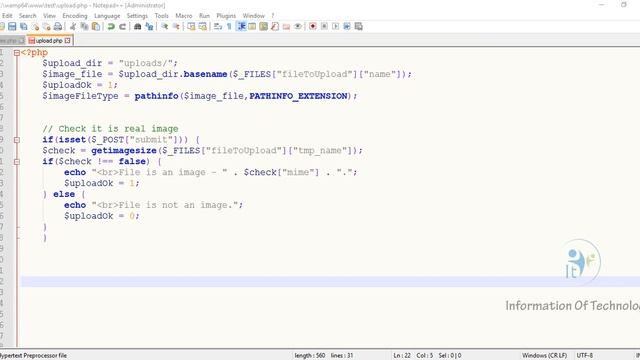This screenshot has height=360, width=640.
Task: Click the restore window button in the title bar
Action: (x=624, y=5)
